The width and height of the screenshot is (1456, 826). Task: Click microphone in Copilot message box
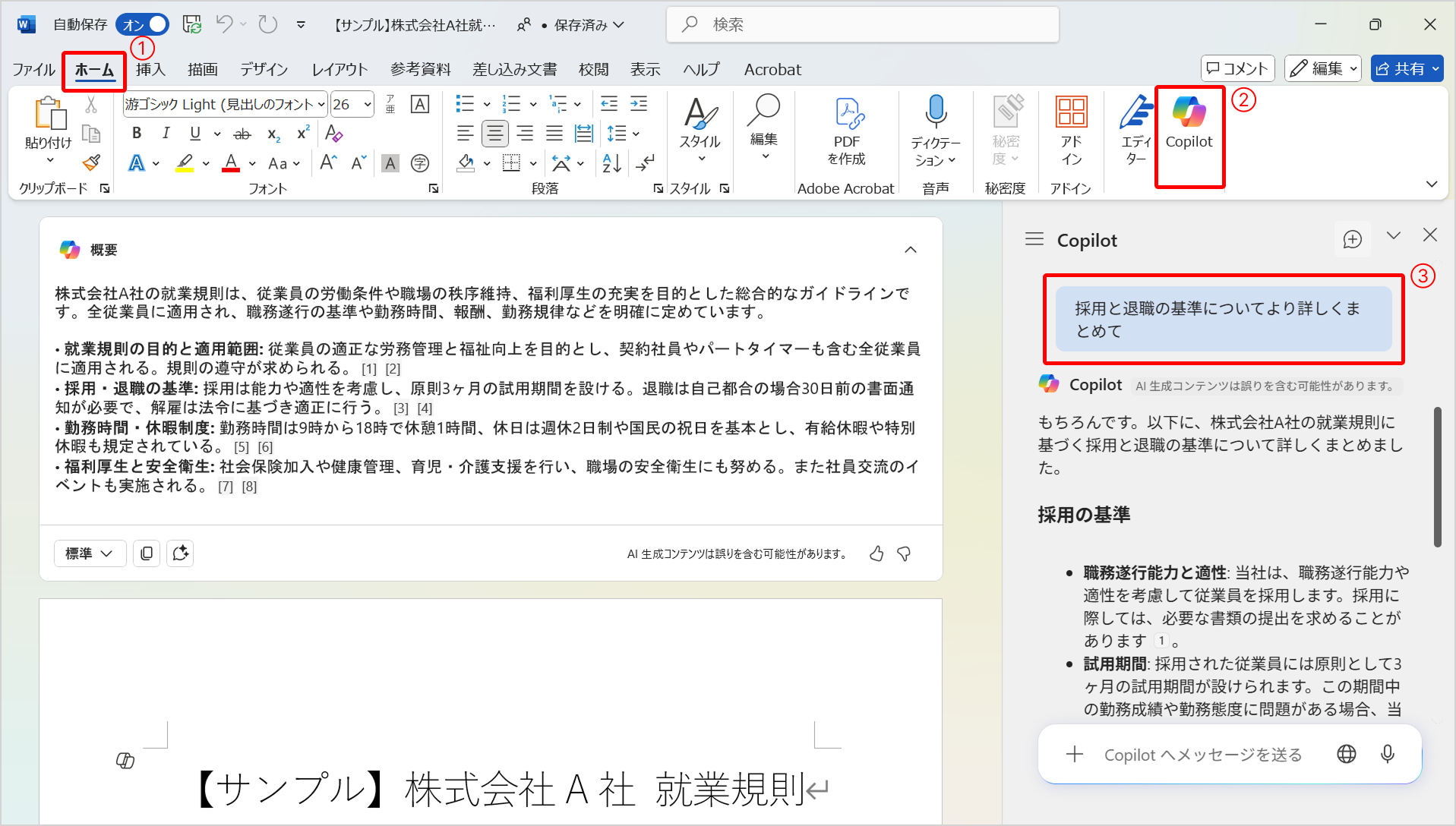tap(1387, 754)
